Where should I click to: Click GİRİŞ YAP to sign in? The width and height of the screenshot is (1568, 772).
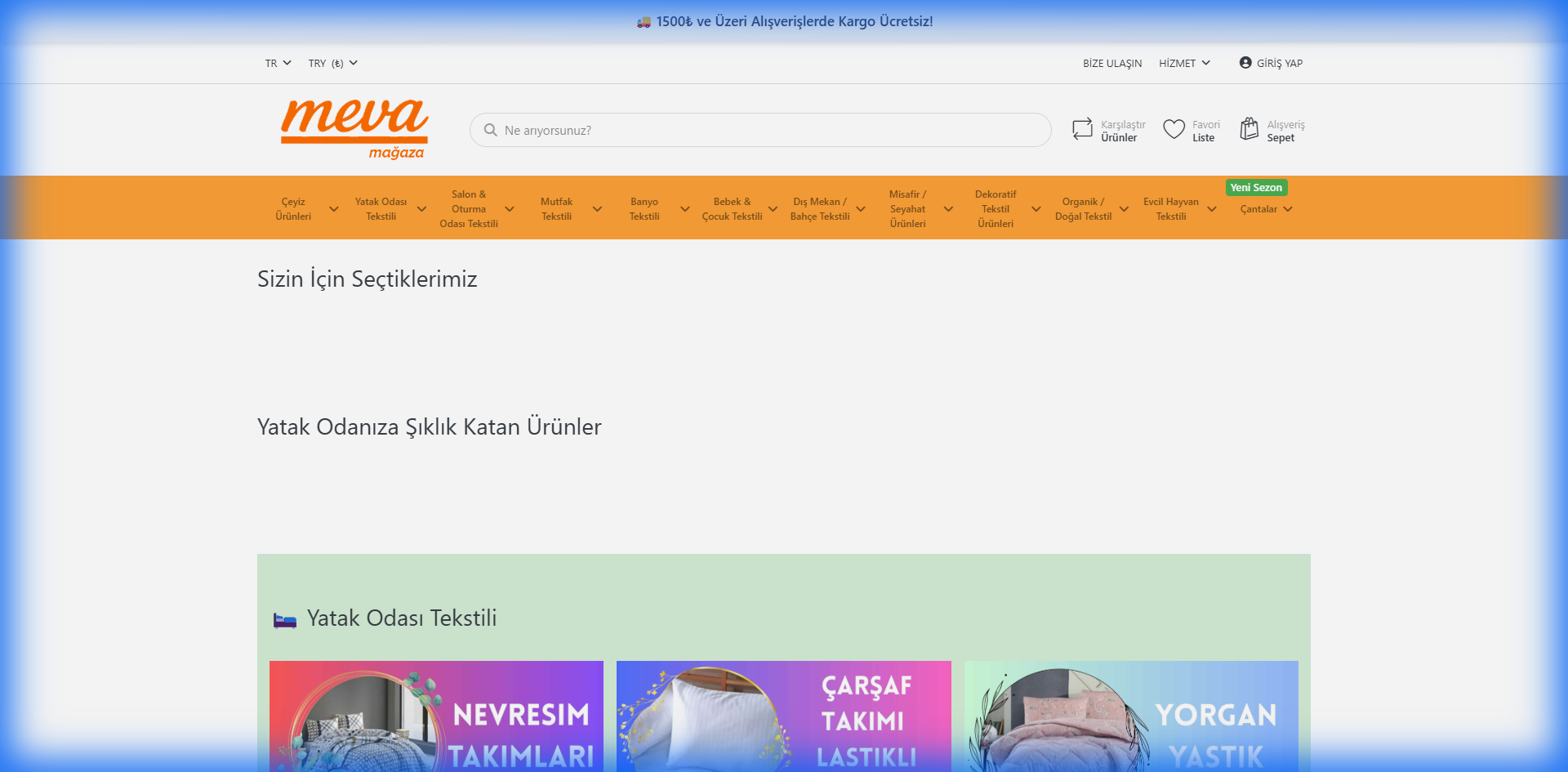pyautogui.click(x=1279, y=63)
